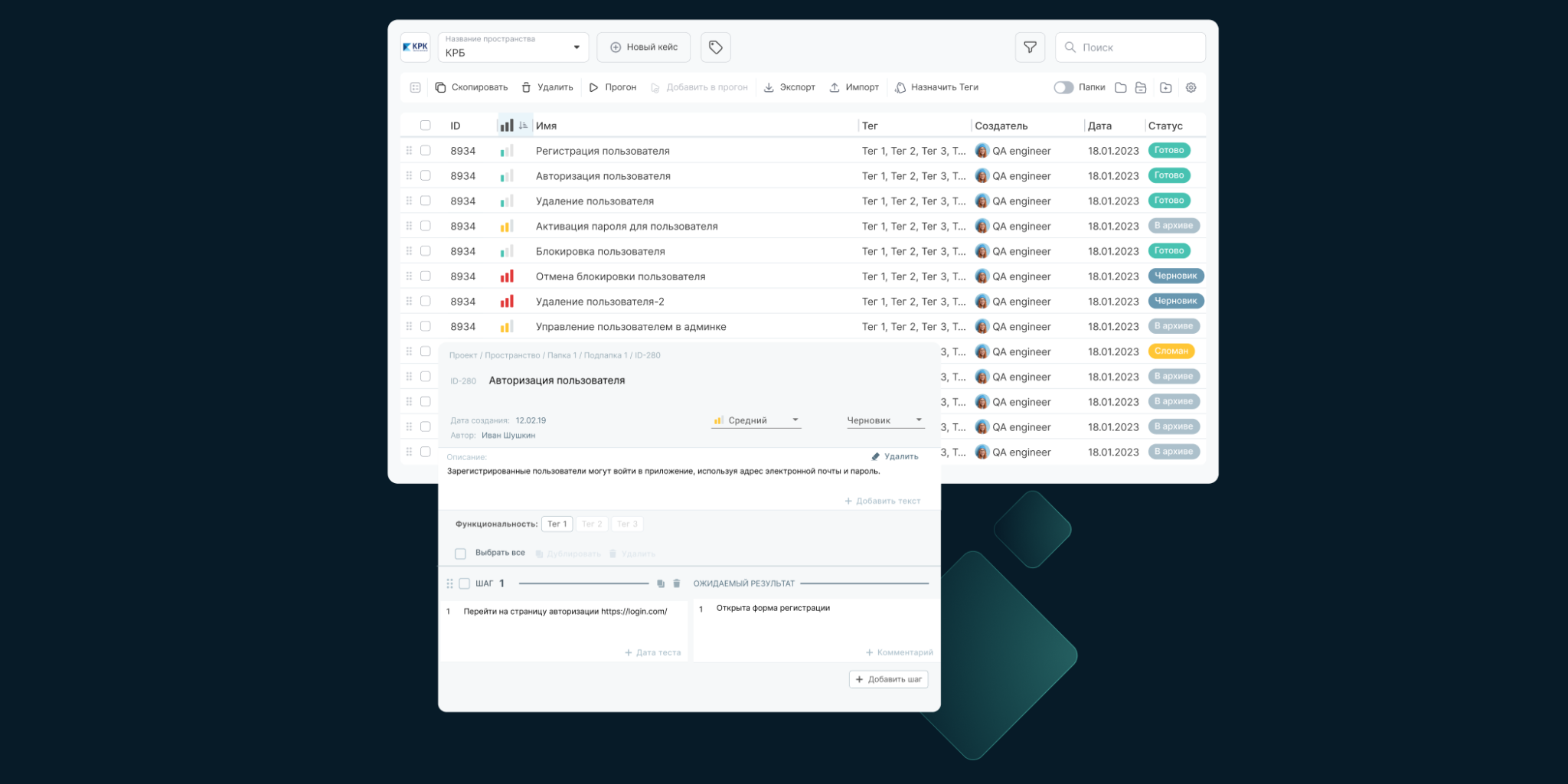Image resolution: width=1568 pixels, height=784 pixels.
Task: Click the tag icon button
Action: (x=715, y=47)
